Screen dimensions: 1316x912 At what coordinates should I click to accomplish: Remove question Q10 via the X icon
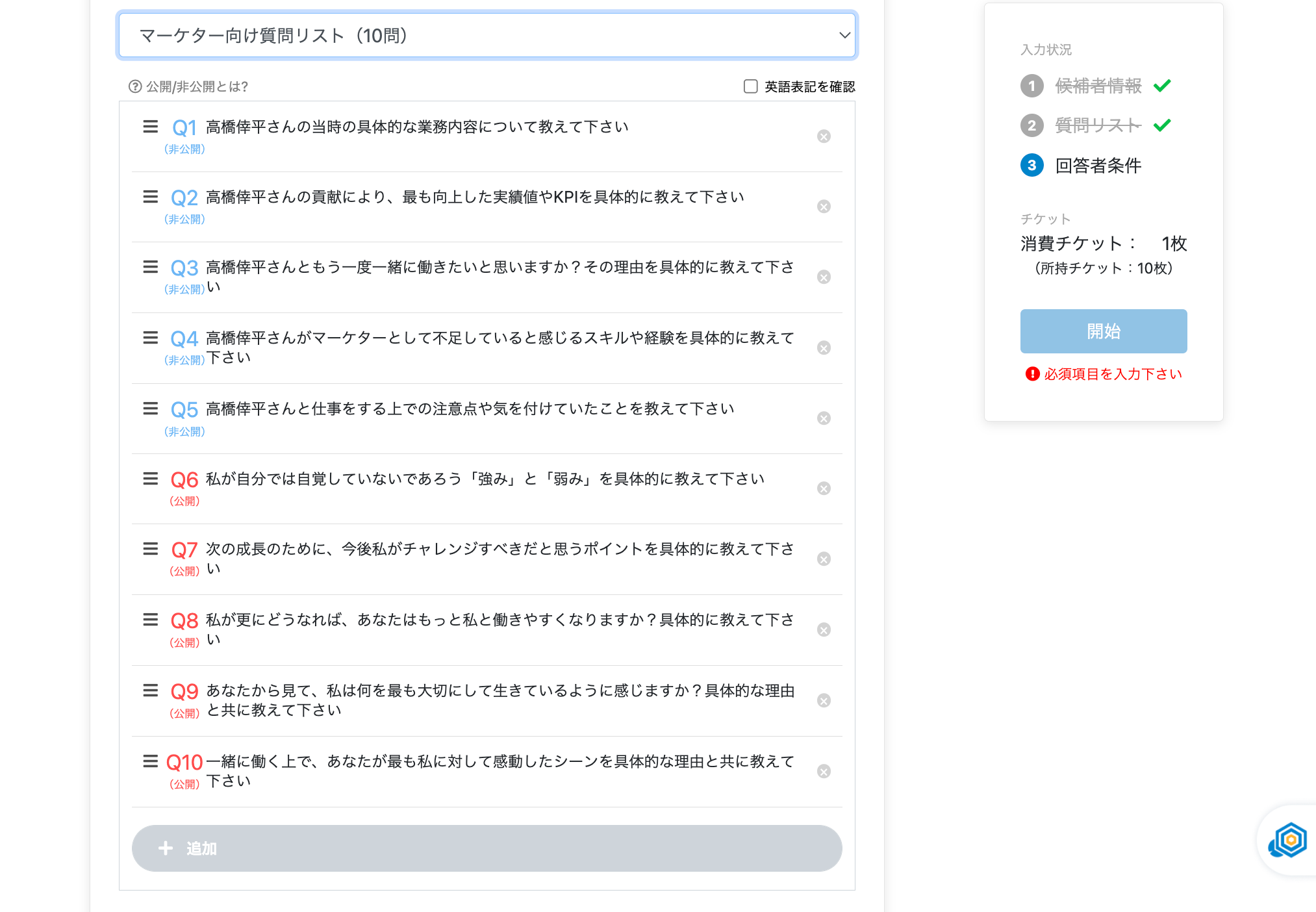pos(824,772)
